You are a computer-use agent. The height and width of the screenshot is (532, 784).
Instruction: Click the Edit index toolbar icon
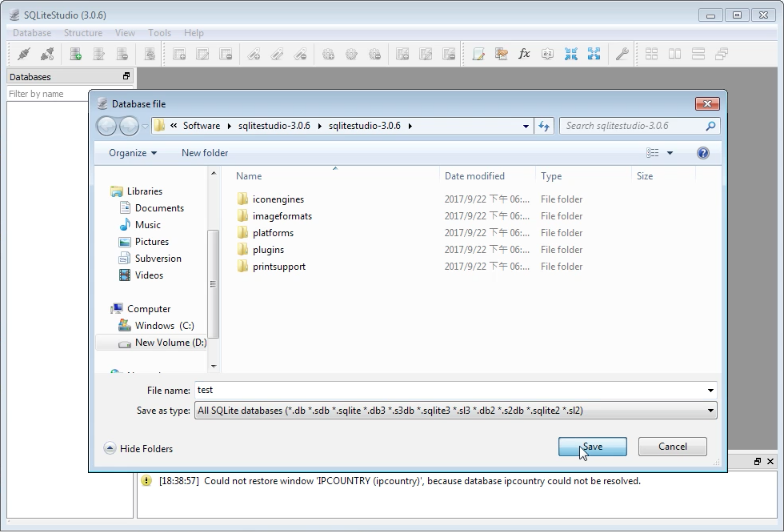[277, 54]
